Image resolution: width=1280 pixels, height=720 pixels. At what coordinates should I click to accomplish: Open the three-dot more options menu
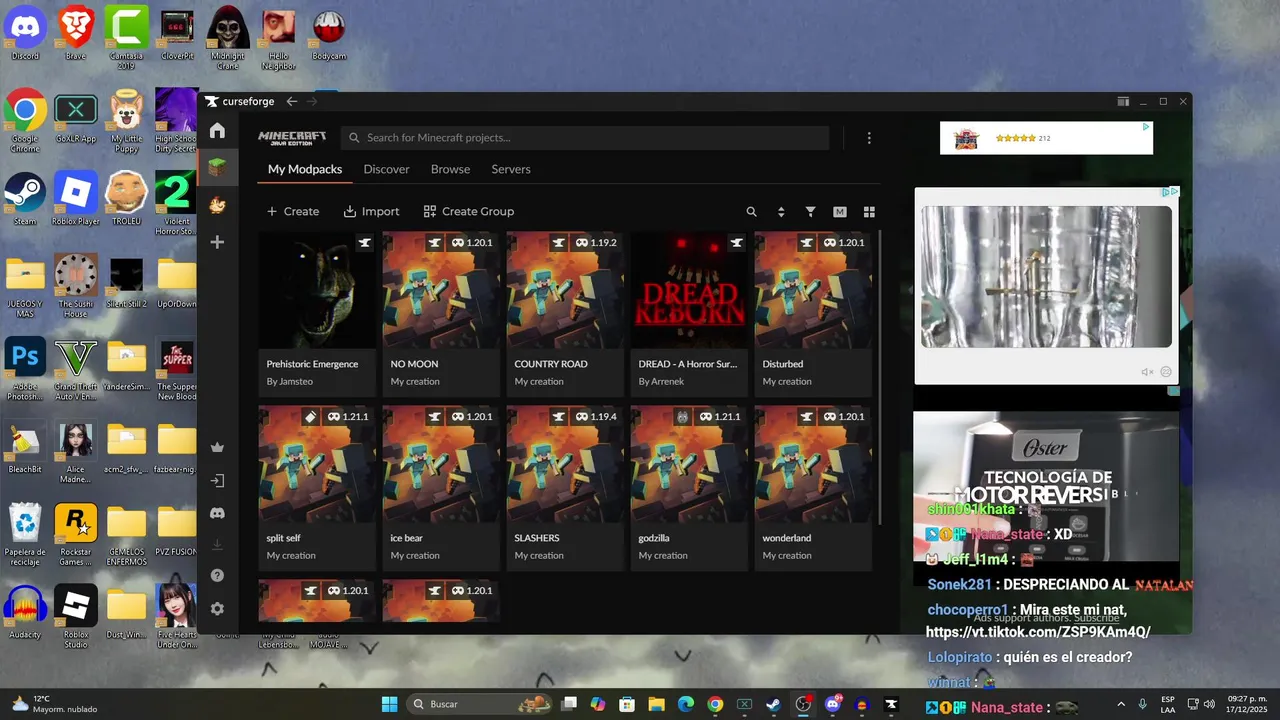click(869, 138)
